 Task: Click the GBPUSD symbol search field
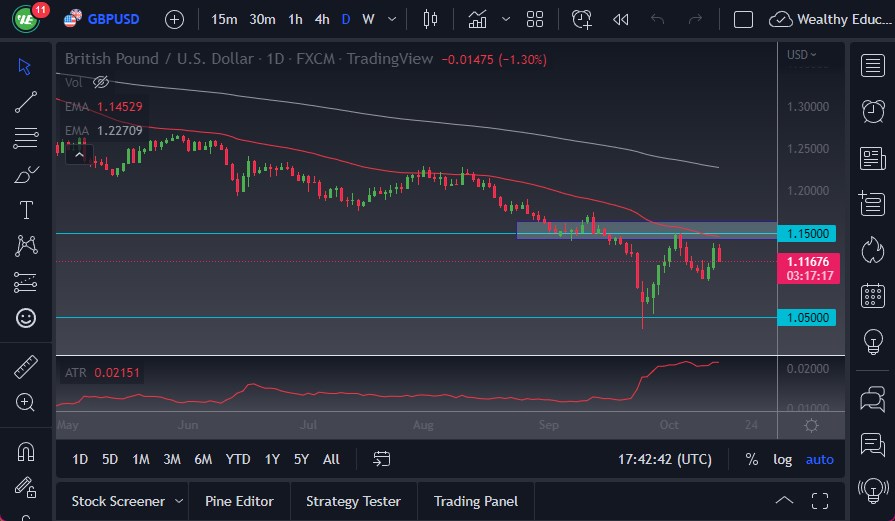tap(112, 19)
